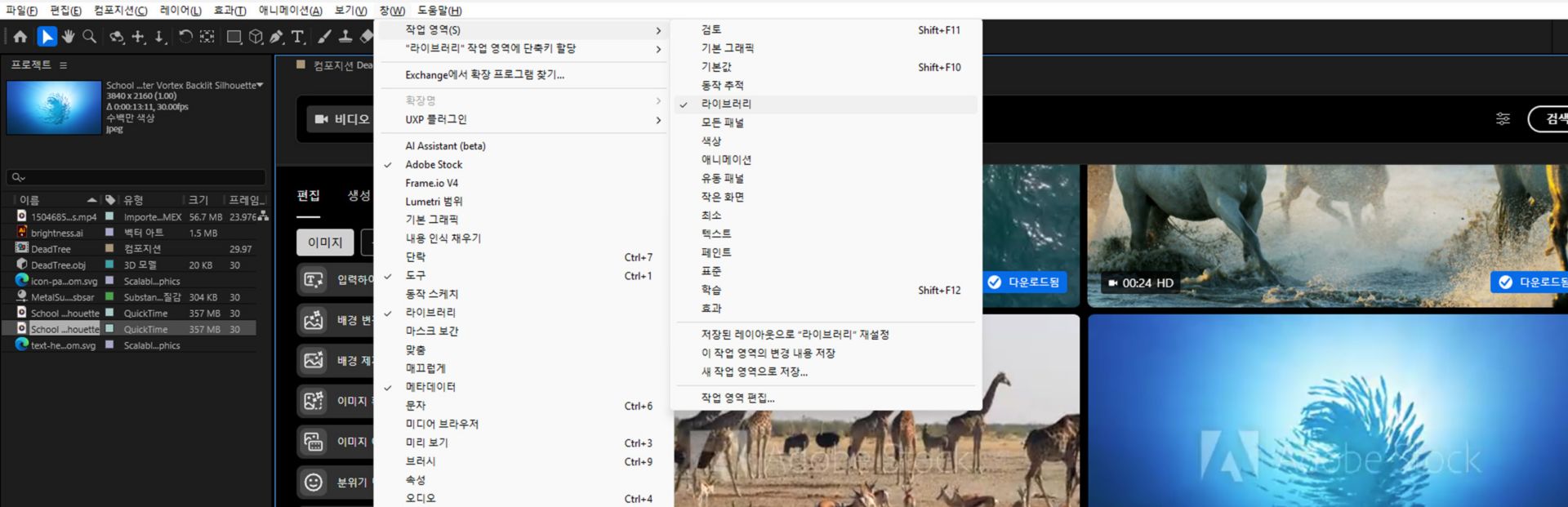Viewport: 1568px width, 507px height.
Task: Switch to the 편집 tab
Action: 308,196
